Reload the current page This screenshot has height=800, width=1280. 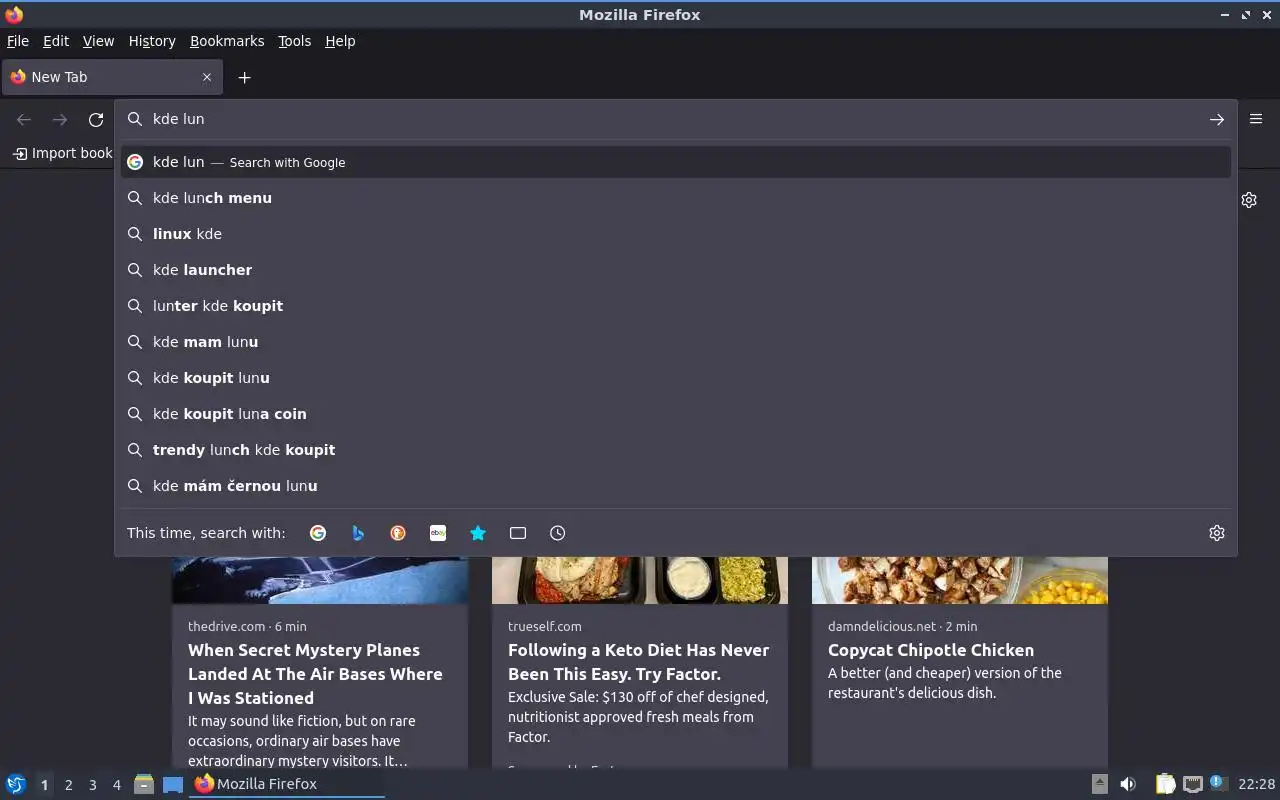click(96, 119)
